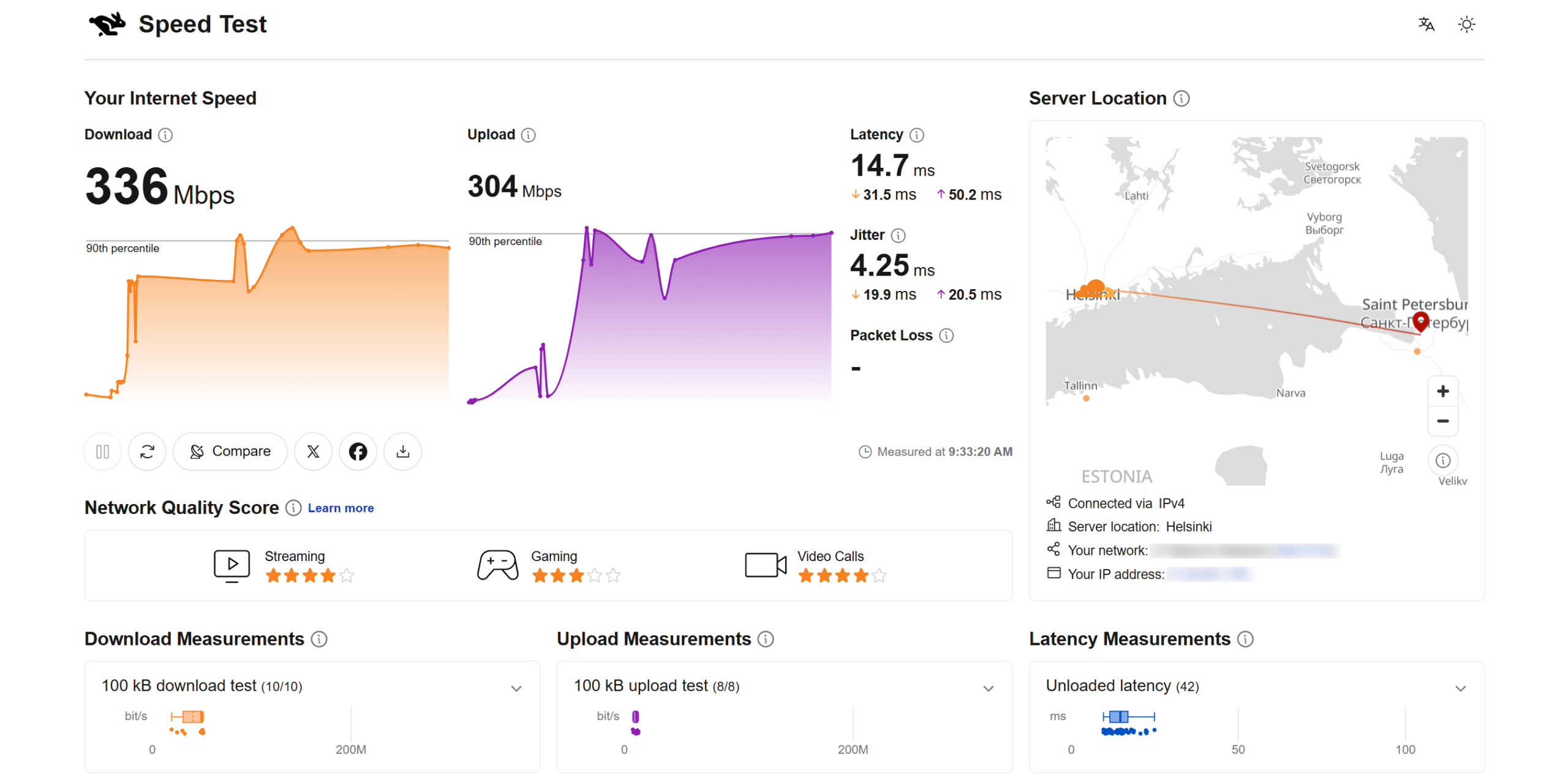1568x784 pixels.
Task: Share results on X
Action: click(x=313, y=451)
